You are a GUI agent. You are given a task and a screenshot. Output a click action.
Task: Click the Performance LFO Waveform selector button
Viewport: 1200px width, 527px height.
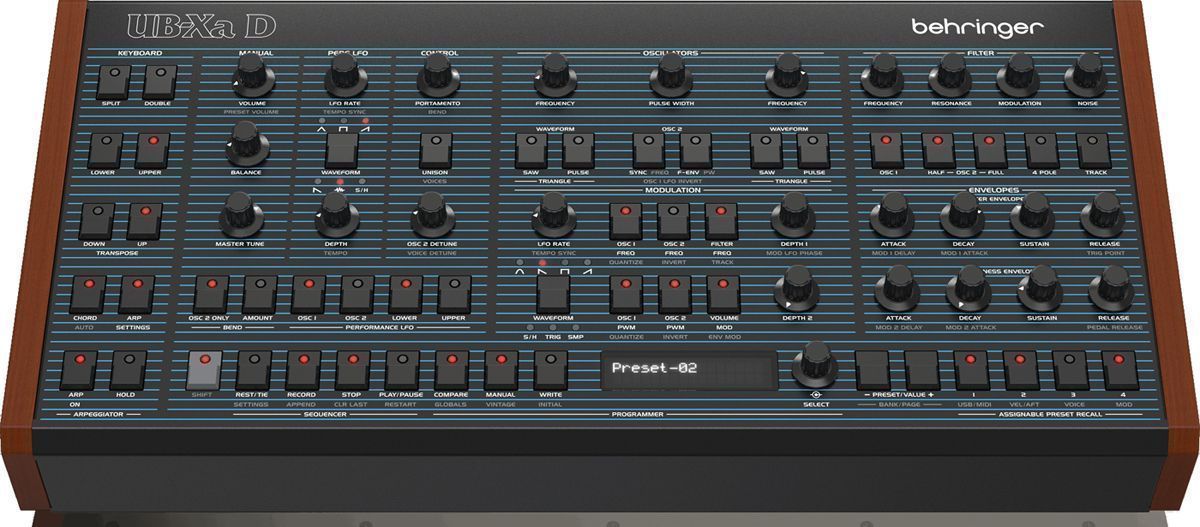coord(341,151)
